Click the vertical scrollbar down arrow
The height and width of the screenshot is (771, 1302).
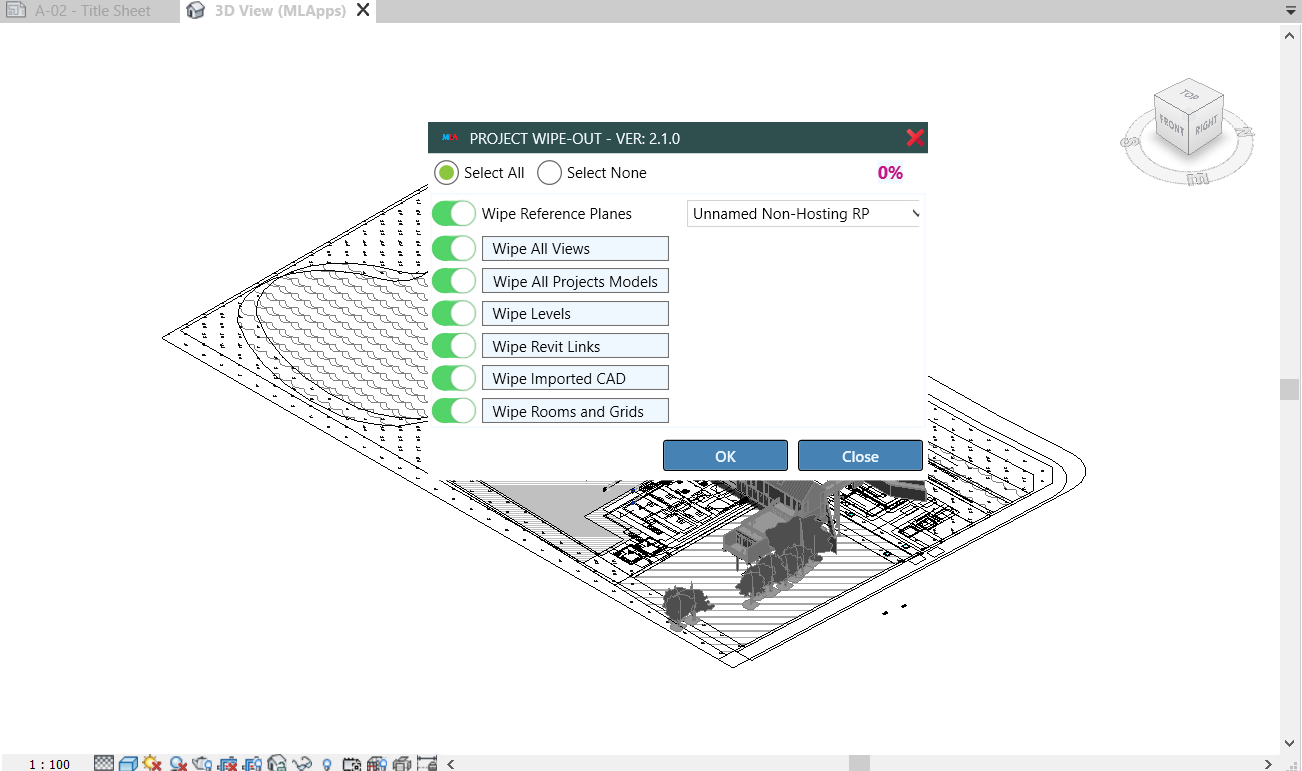point(1290,743)
